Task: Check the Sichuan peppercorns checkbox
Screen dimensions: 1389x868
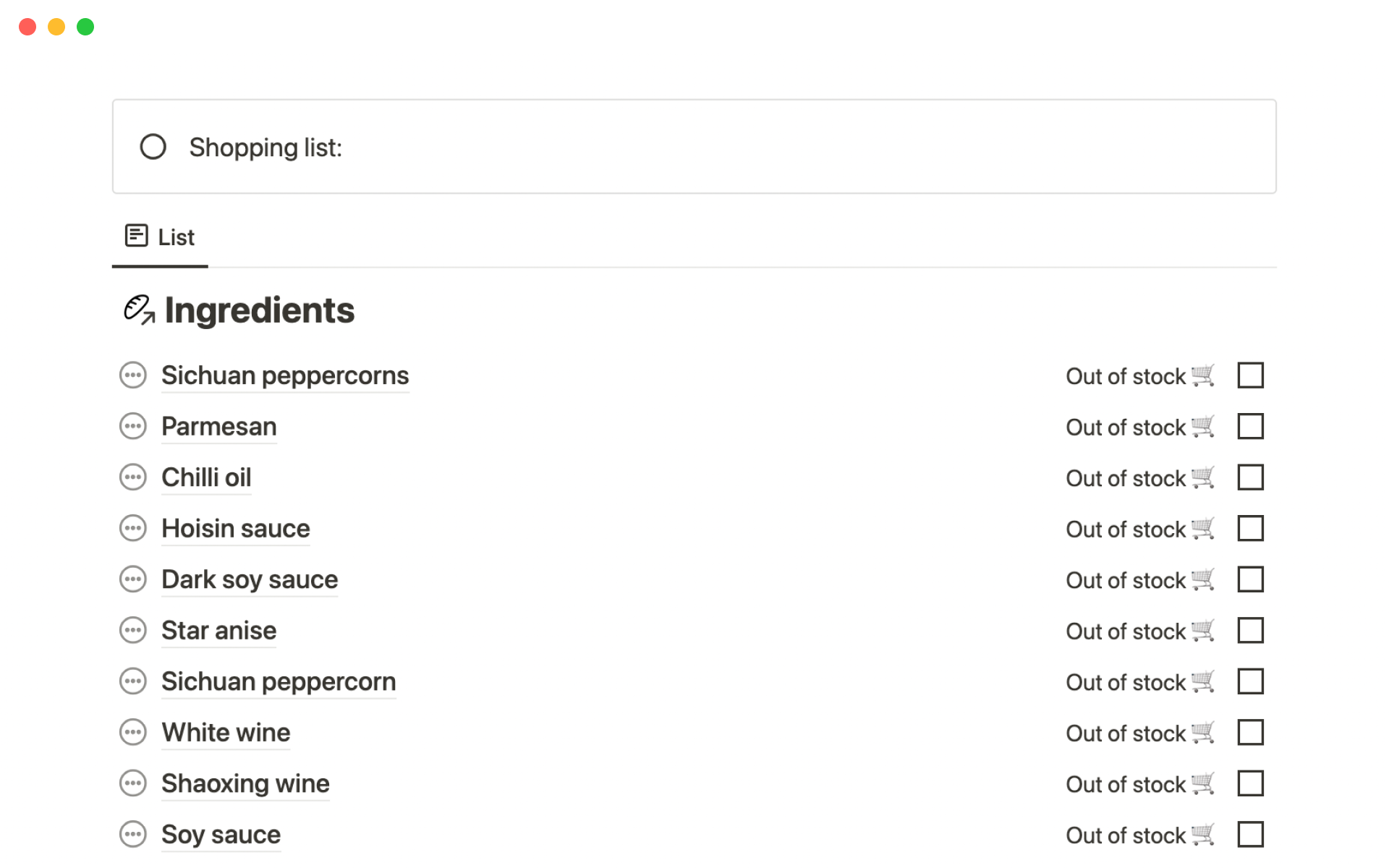Action: tap(1250, 375)
